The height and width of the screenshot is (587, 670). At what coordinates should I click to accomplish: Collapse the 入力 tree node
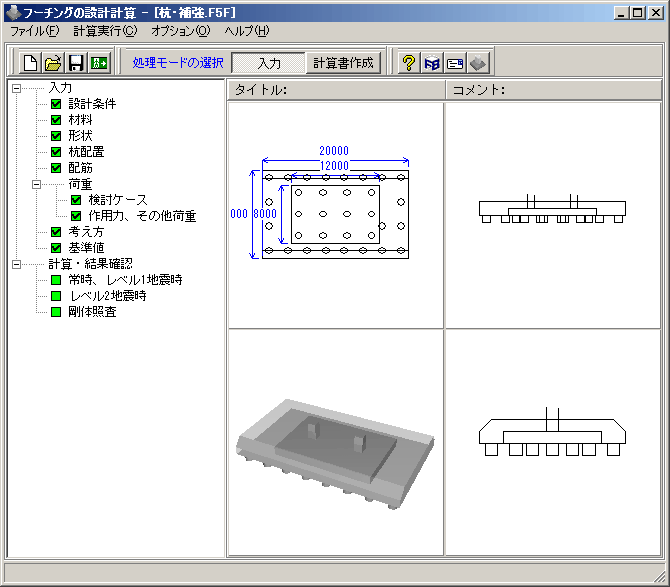pyautogui.click(x=16, y=88)
